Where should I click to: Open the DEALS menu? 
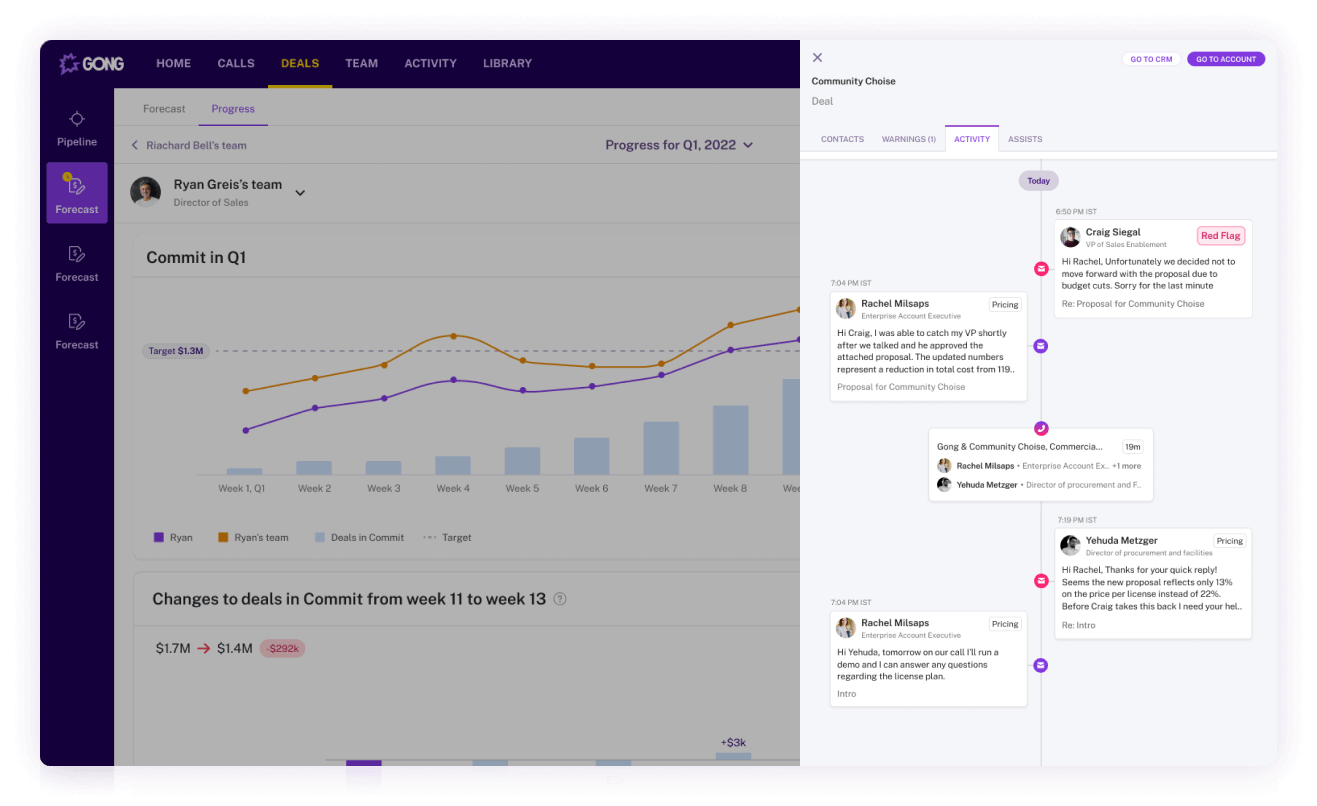pos(300,63)
